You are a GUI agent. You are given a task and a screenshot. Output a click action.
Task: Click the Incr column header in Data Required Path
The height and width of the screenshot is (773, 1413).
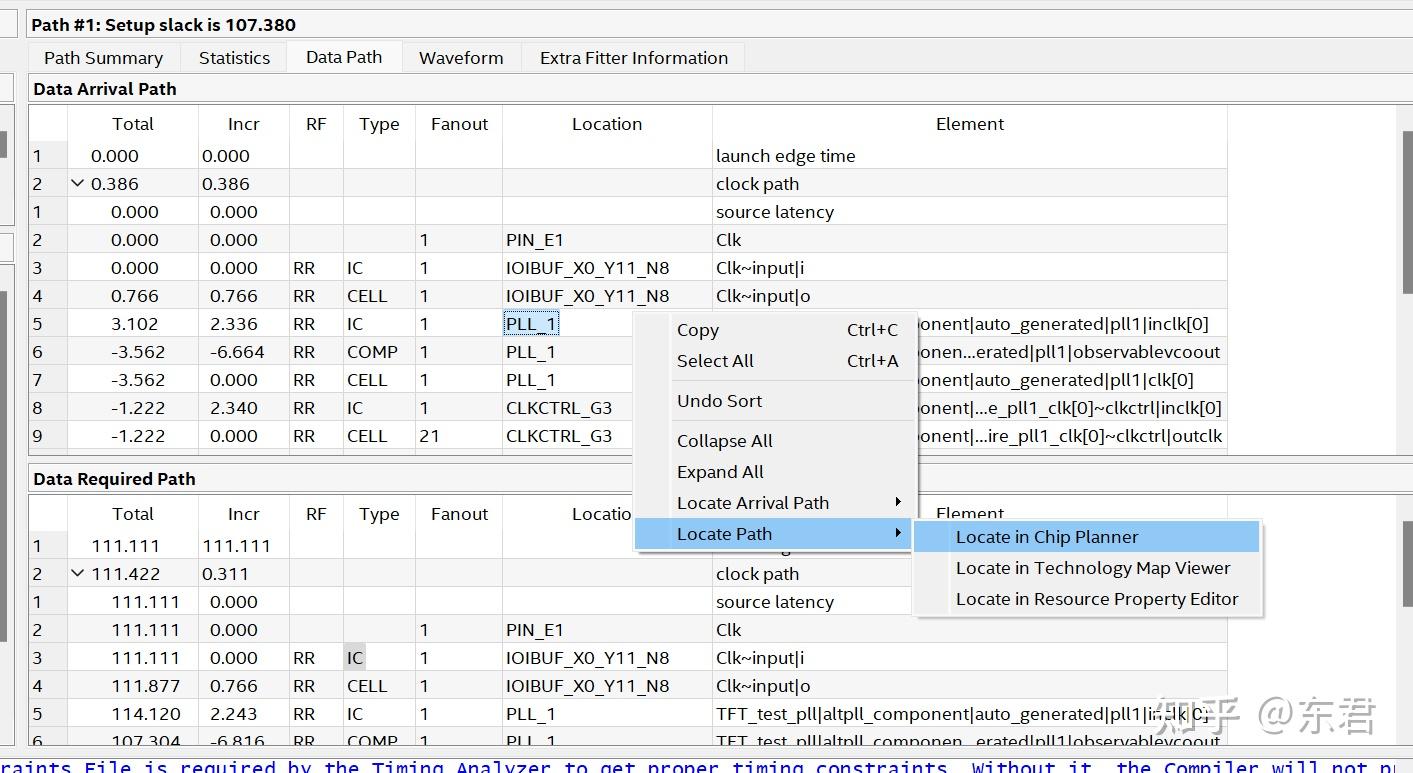[x=243, y=514]
